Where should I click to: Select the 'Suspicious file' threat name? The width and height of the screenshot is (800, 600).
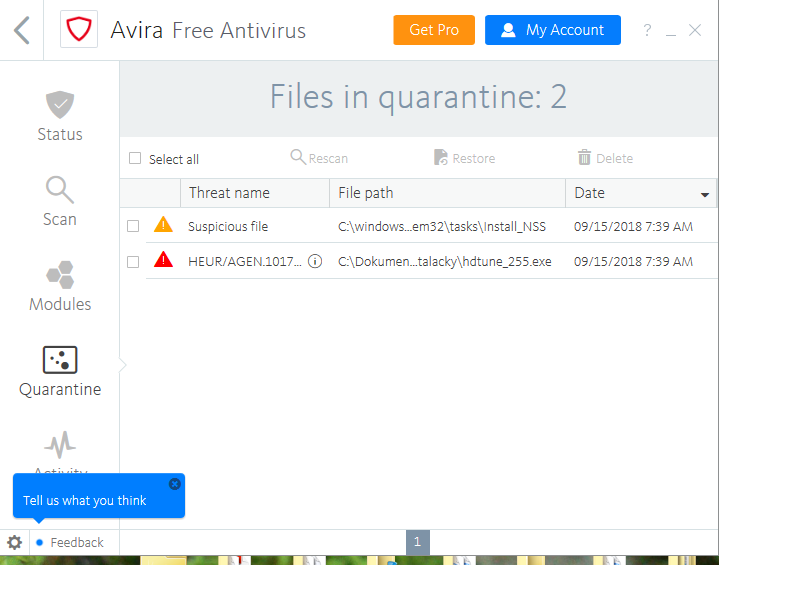[x=228, y=227]
